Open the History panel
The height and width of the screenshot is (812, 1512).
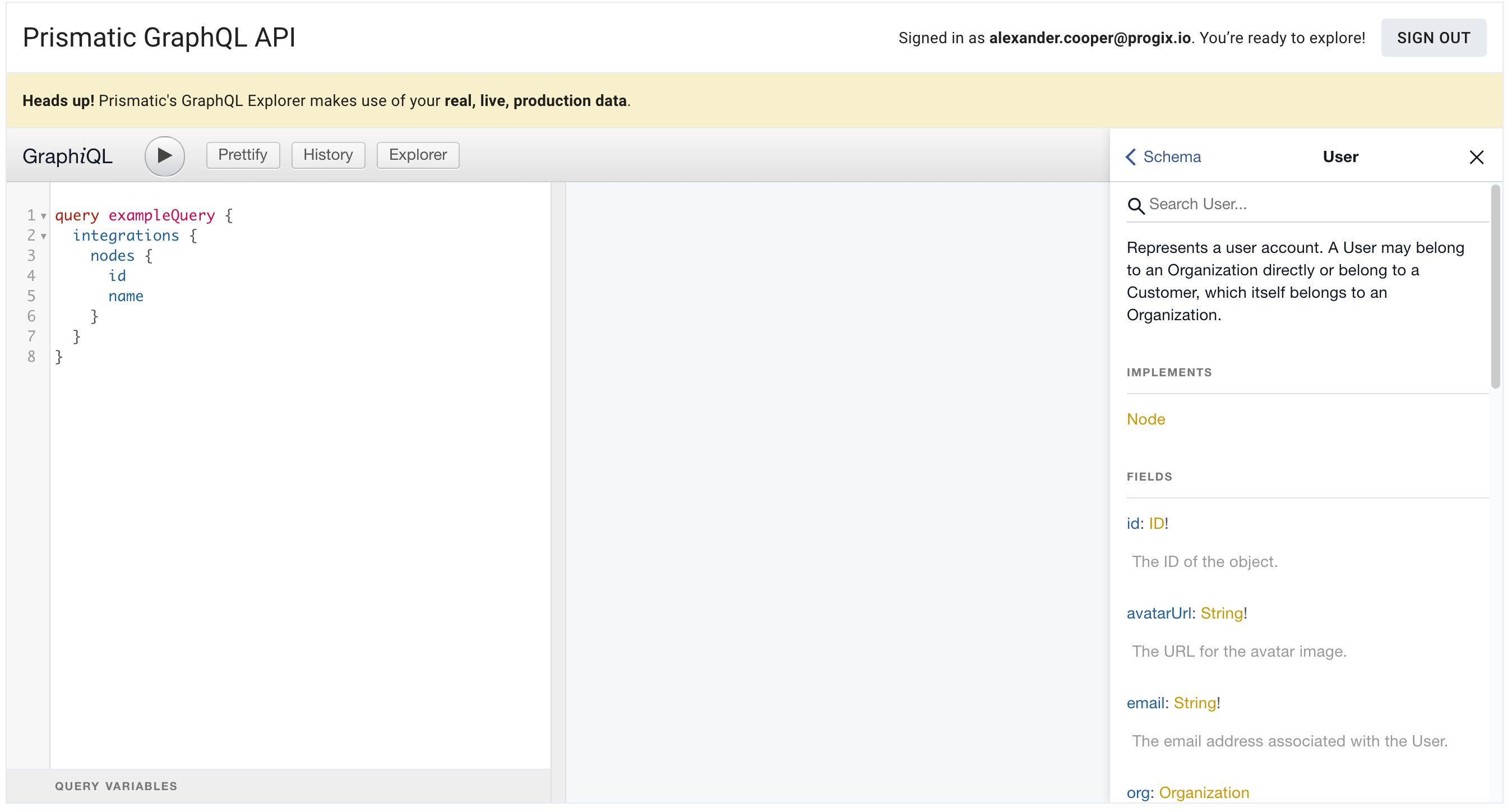point(328,155)
